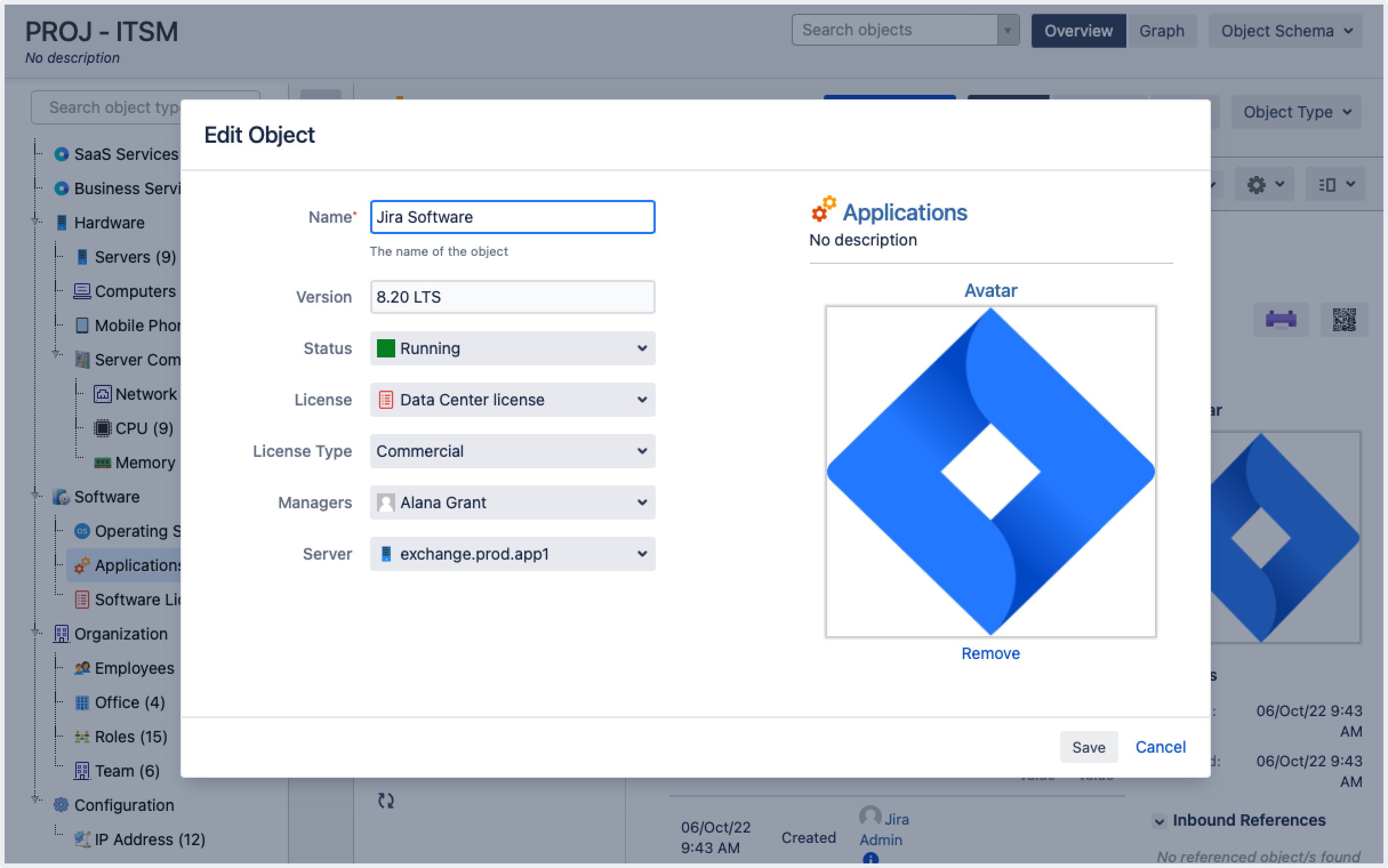Switch to the Graph tab
Image resolution: width=1388 pixels, height=868 pixels.
click(x=1161, y=31)
